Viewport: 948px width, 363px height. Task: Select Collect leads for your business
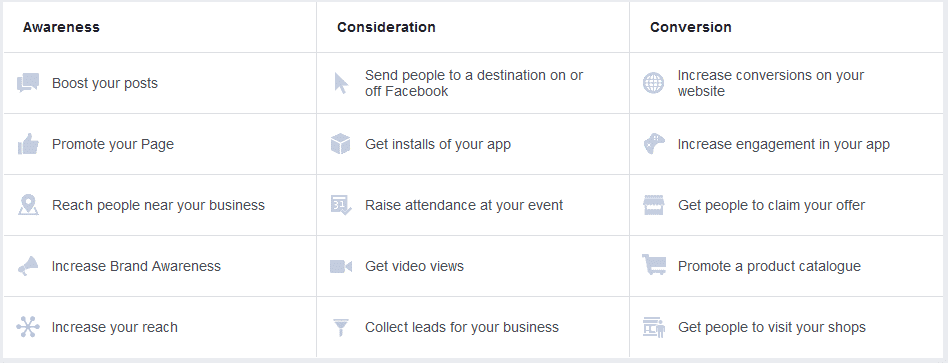pos(473,327)
